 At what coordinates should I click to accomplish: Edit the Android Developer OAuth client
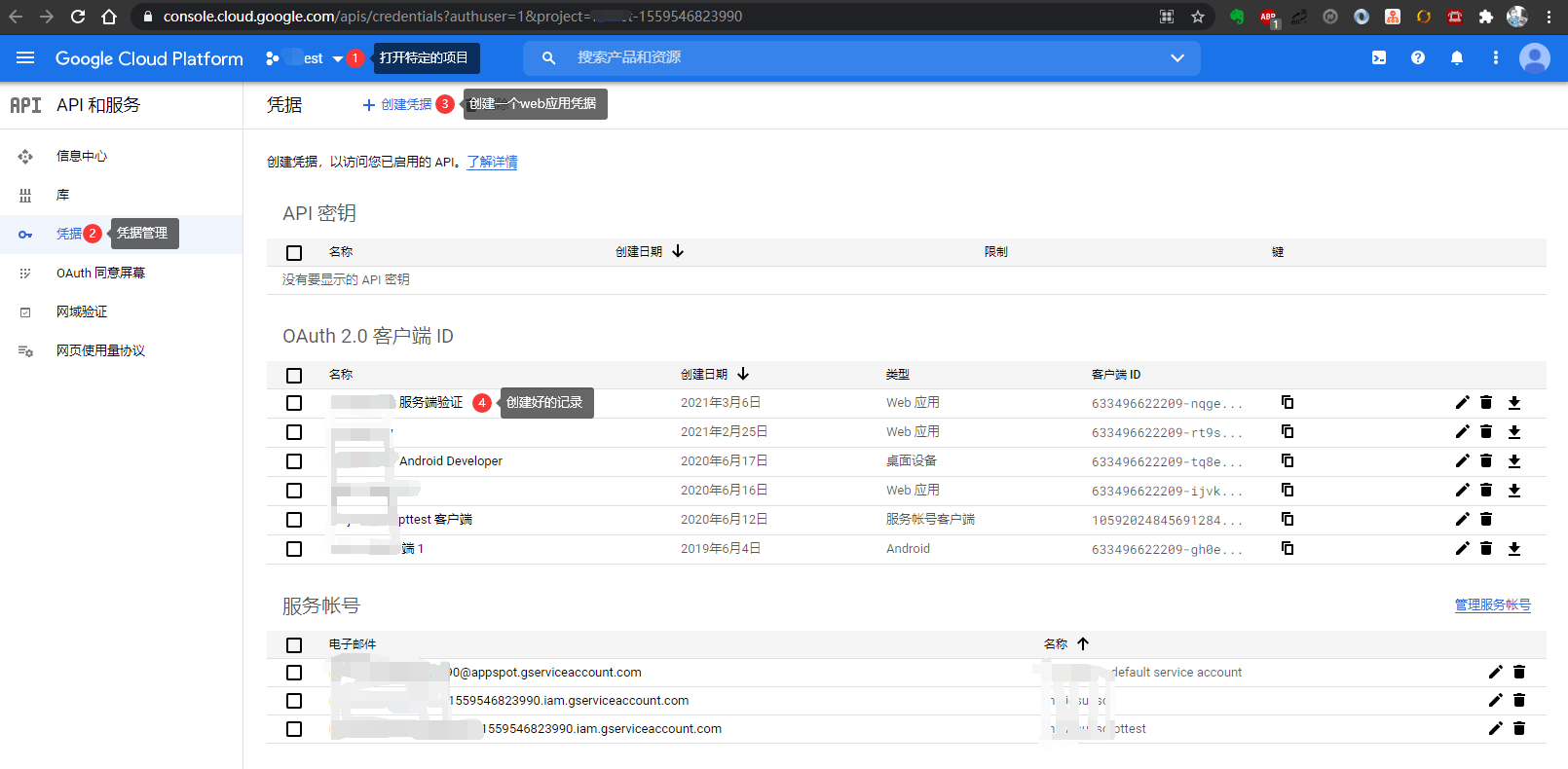(x=1462, y=460)
